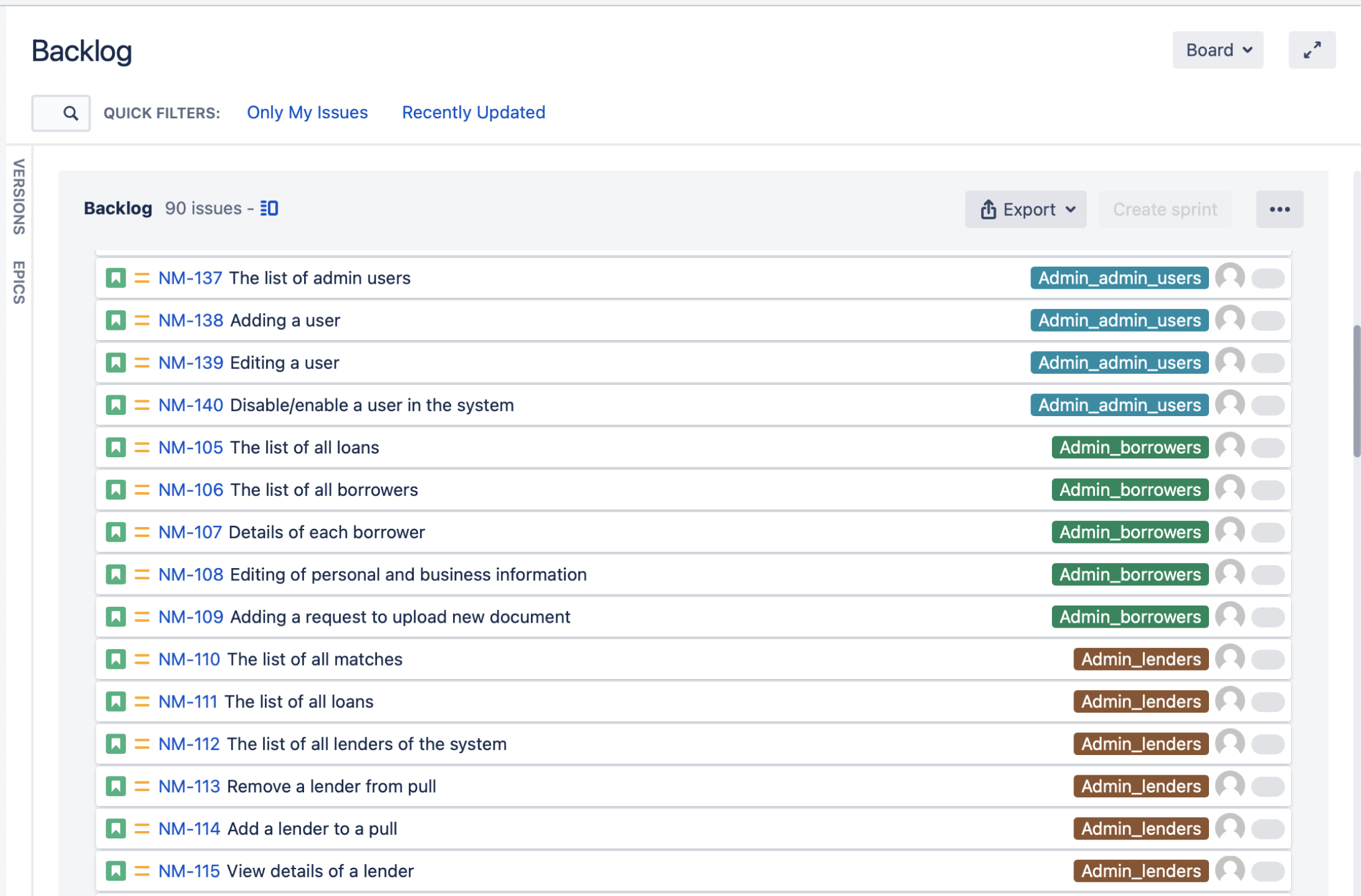Screen dimensions: 1361x896
Task: Click the share icon inside the Export button
Action: click(988, 209)
